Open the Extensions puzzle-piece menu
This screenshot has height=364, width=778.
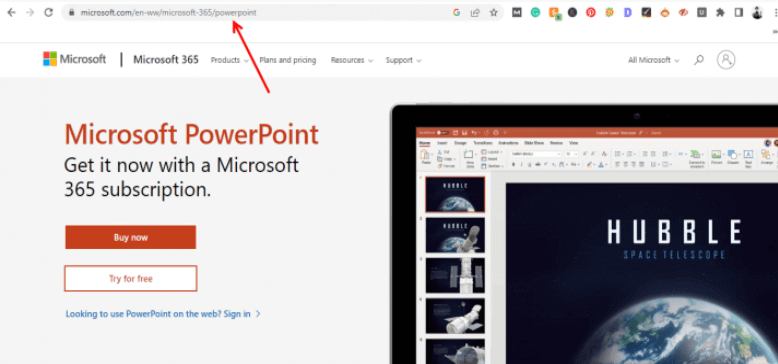(720, 13)
